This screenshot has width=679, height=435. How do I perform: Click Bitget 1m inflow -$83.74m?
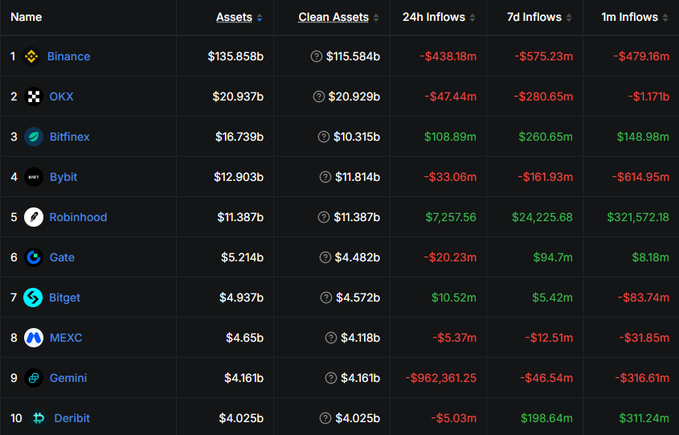(x=643, y=298)
